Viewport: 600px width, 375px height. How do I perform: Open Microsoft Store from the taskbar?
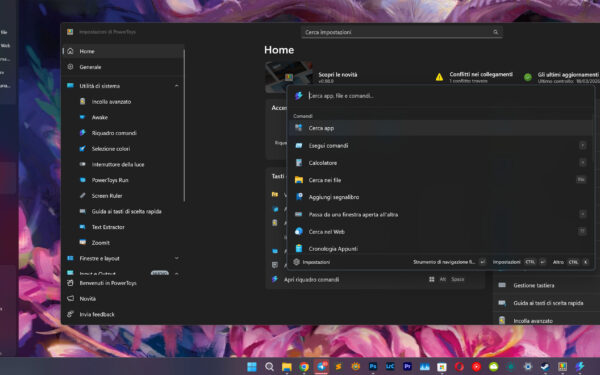(x=442, y=367)
